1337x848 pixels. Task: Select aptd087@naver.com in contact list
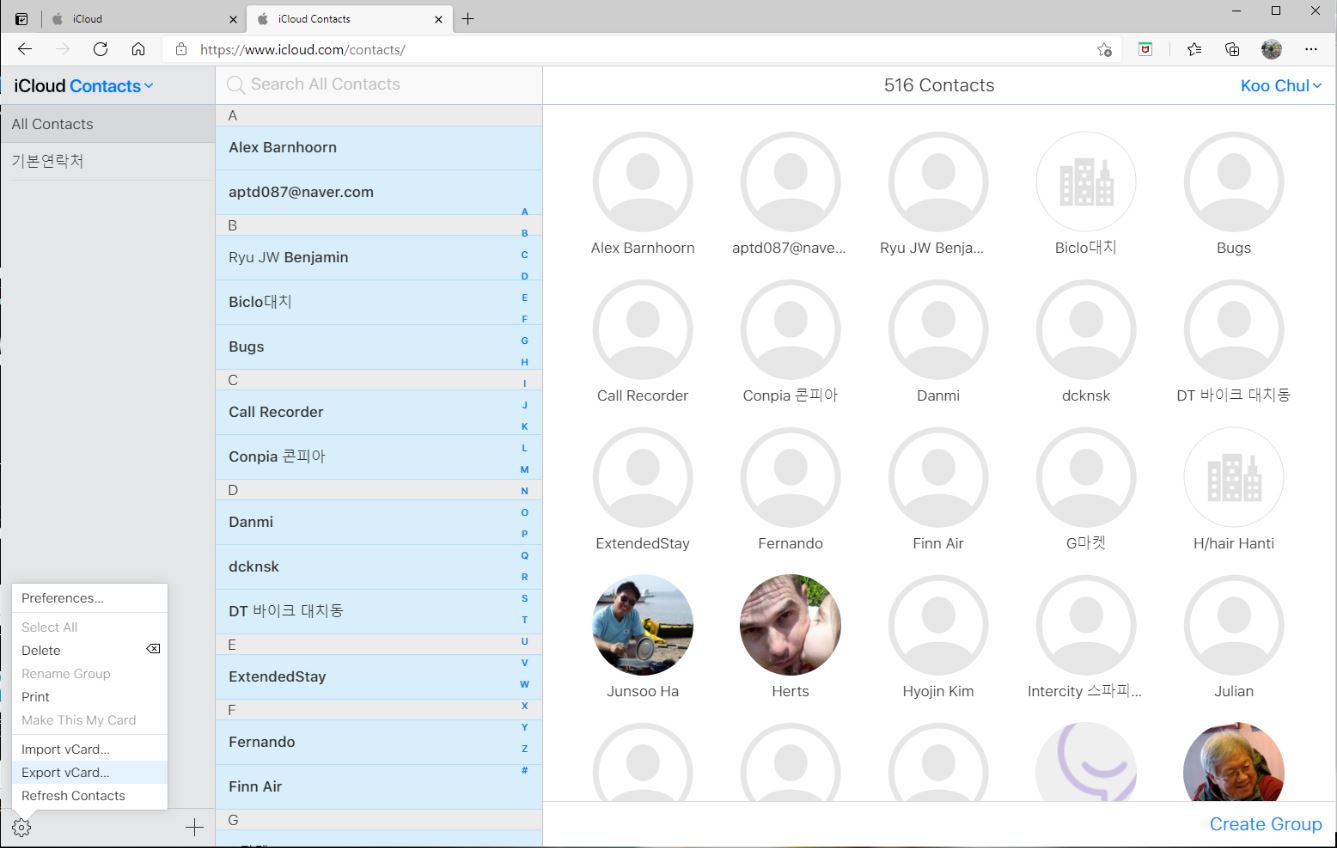click(379, 192)
